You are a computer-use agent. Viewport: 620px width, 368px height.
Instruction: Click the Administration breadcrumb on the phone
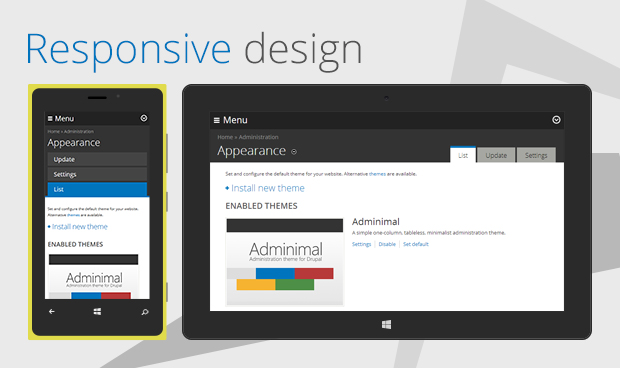(79, 132)
